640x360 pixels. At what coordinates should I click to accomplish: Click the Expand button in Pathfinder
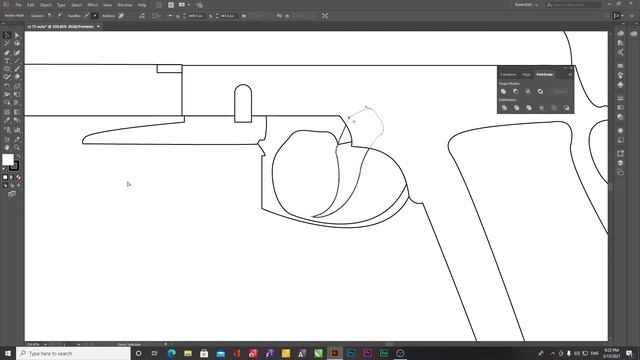[x=560, y=91]
